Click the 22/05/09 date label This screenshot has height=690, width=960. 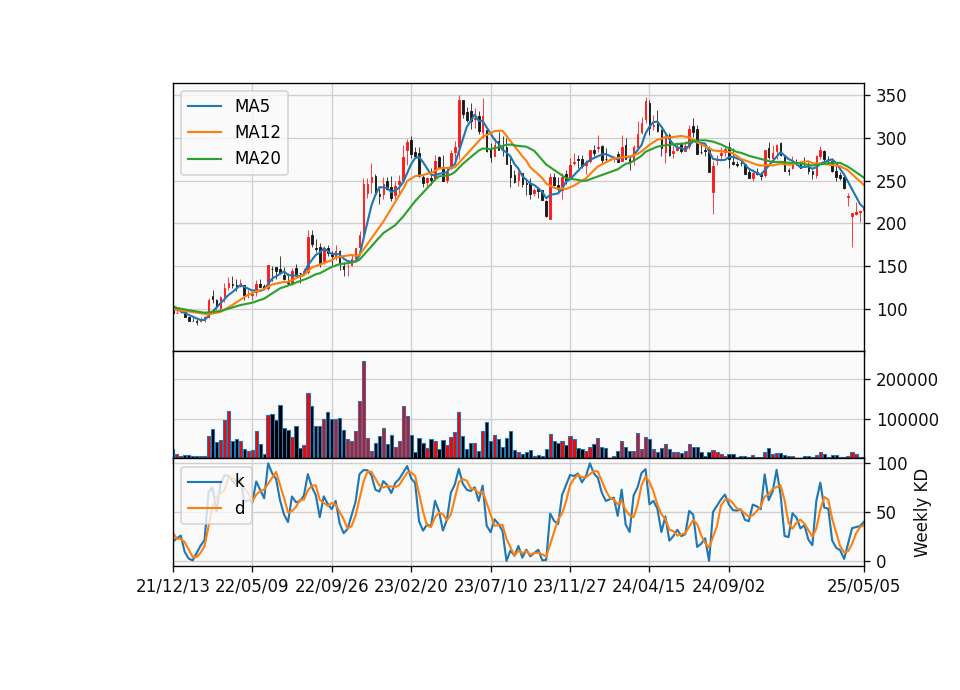pos(252,587)
